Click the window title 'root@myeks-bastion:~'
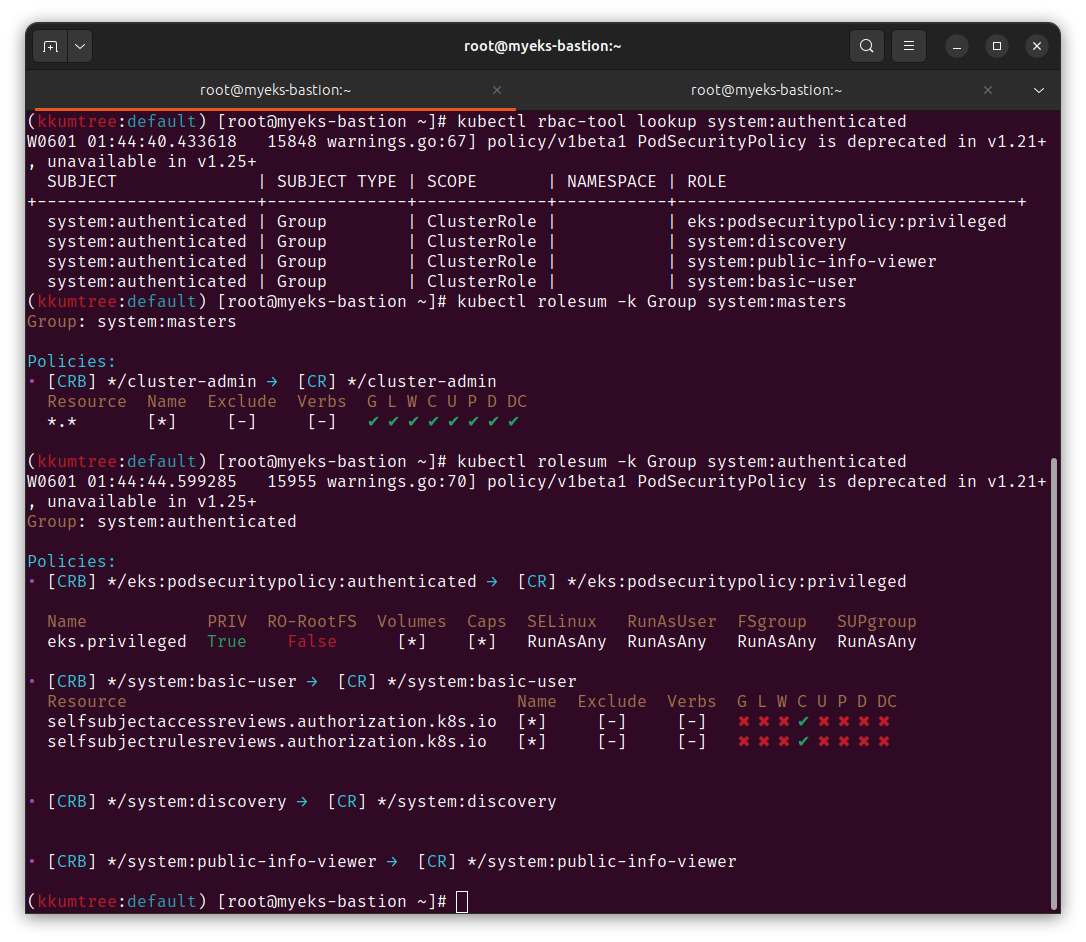This screenshot has height=942, width=1086. (x=542, y=46)
